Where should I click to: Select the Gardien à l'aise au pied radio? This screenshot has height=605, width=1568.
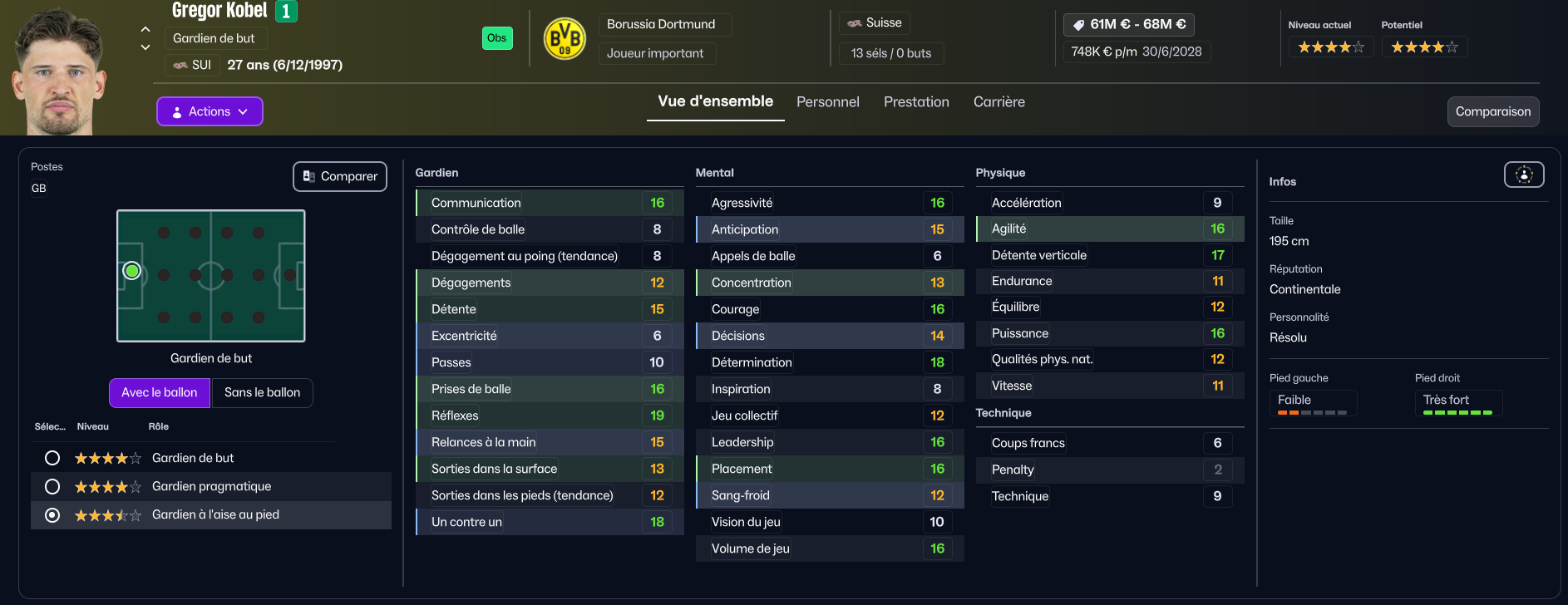52,515
